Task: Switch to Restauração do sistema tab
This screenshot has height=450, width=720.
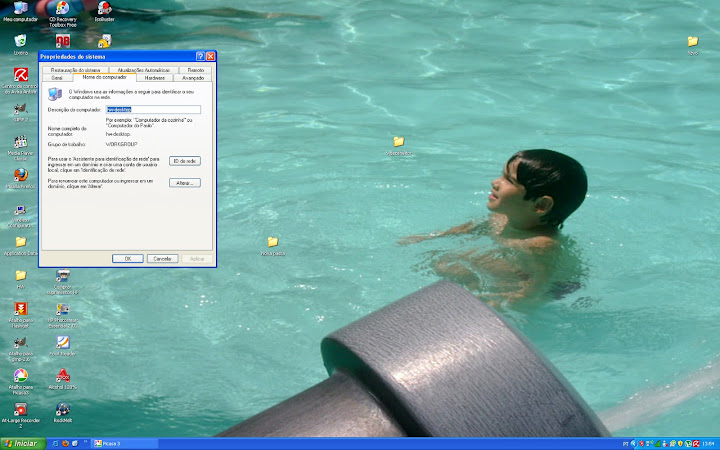Action: coord(75,70)
